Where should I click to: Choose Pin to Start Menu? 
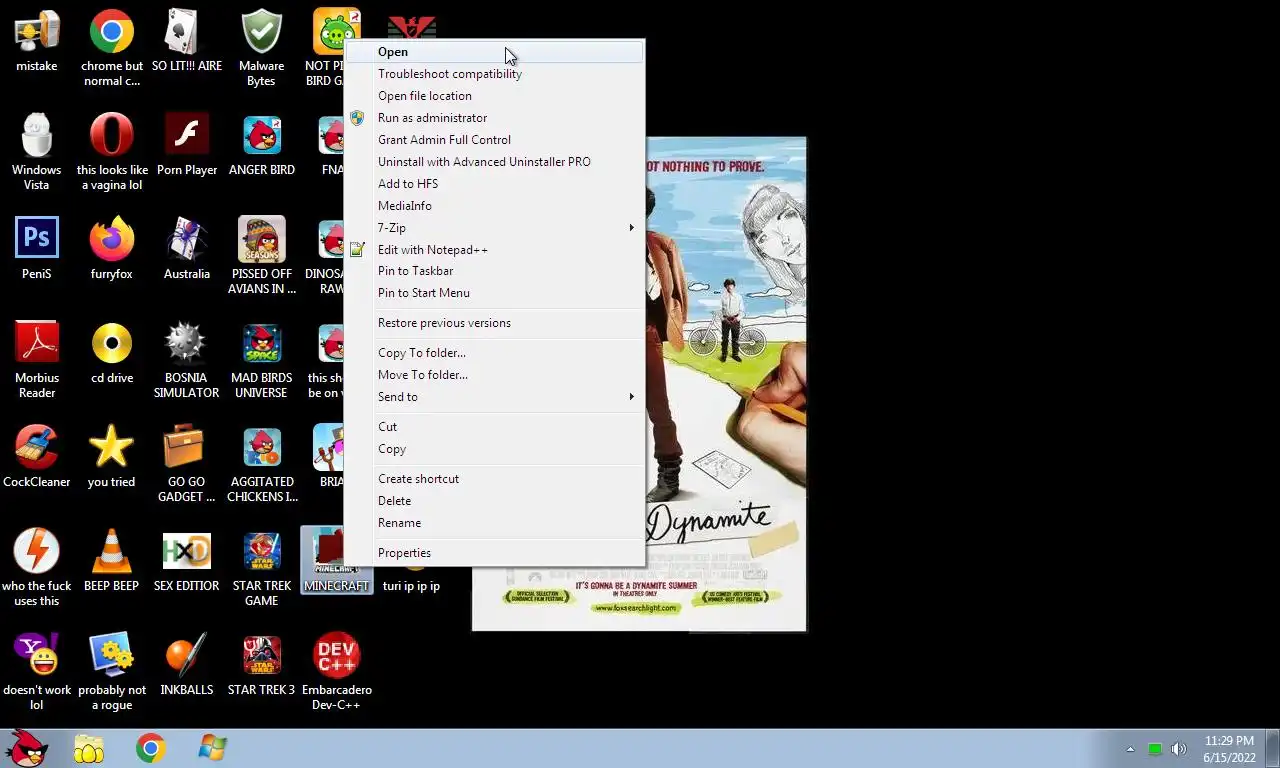pyautogui.click(x=494, y=293)
